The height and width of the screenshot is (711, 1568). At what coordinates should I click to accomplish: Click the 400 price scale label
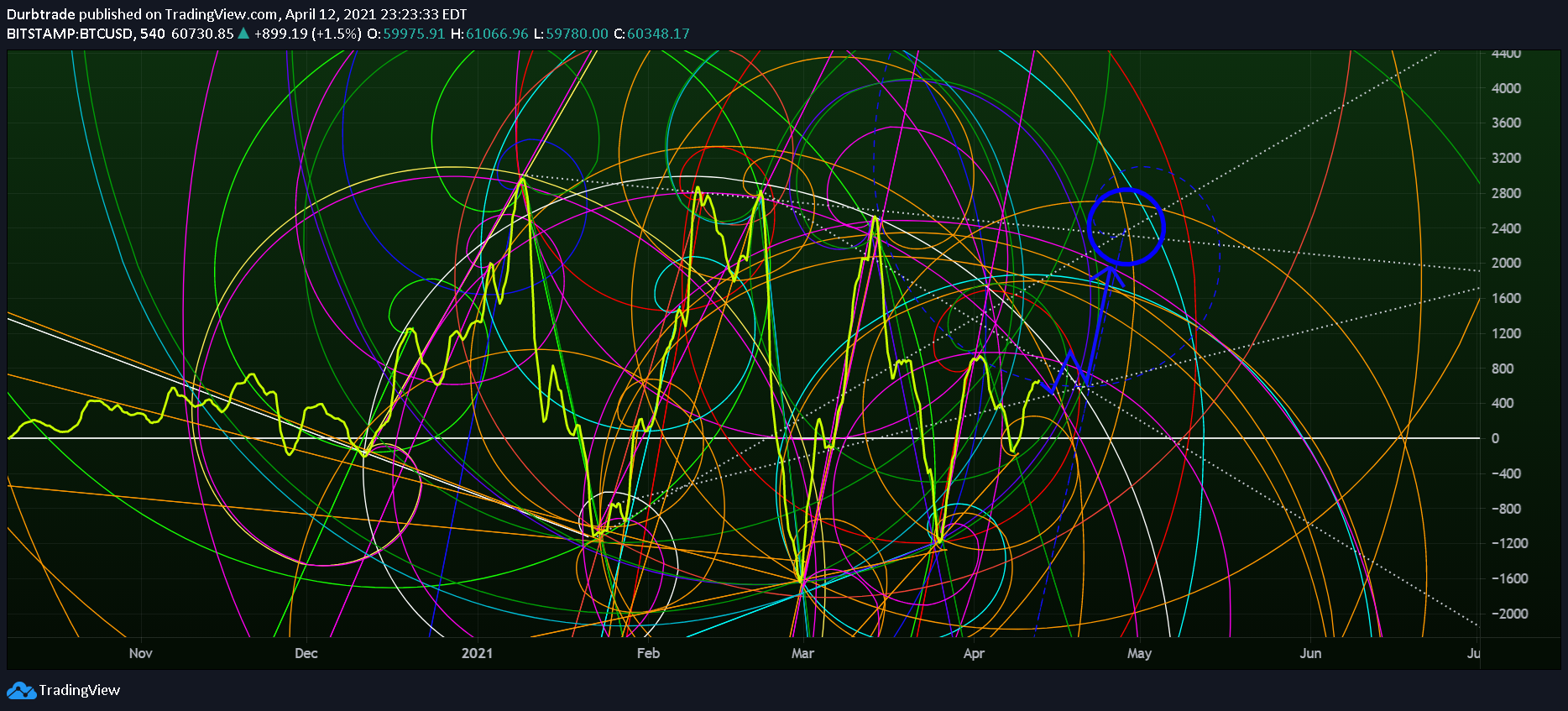click(1503, 403)
